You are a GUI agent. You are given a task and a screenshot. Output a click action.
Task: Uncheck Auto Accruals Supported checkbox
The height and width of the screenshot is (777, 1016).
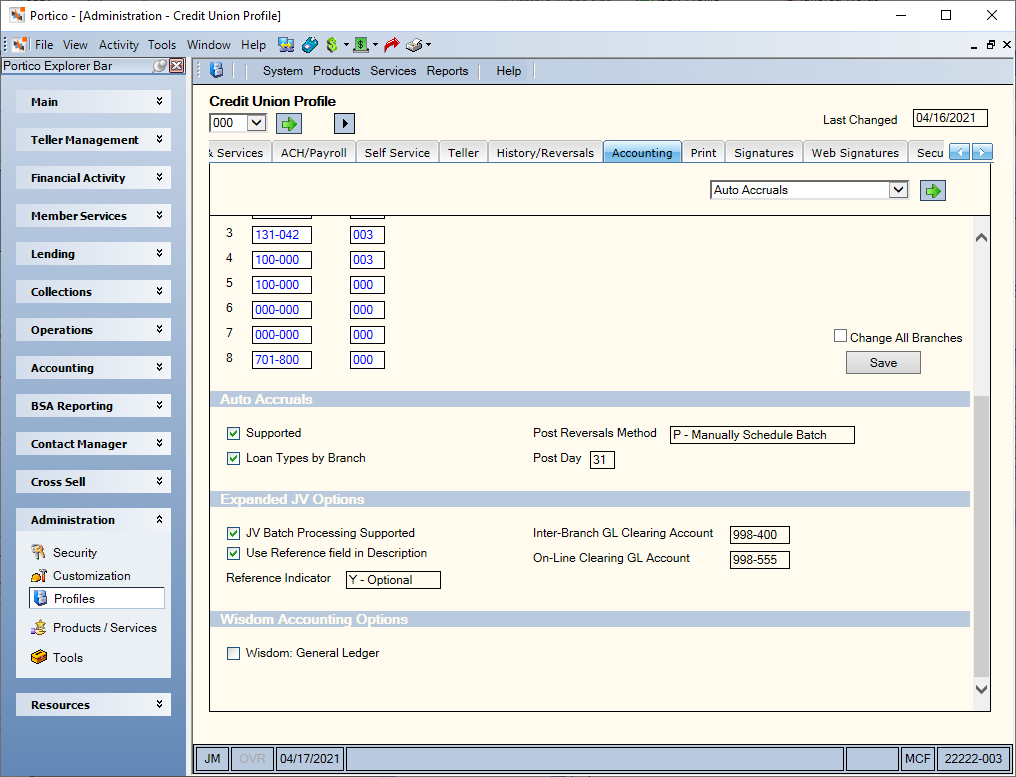click(233, 433)
